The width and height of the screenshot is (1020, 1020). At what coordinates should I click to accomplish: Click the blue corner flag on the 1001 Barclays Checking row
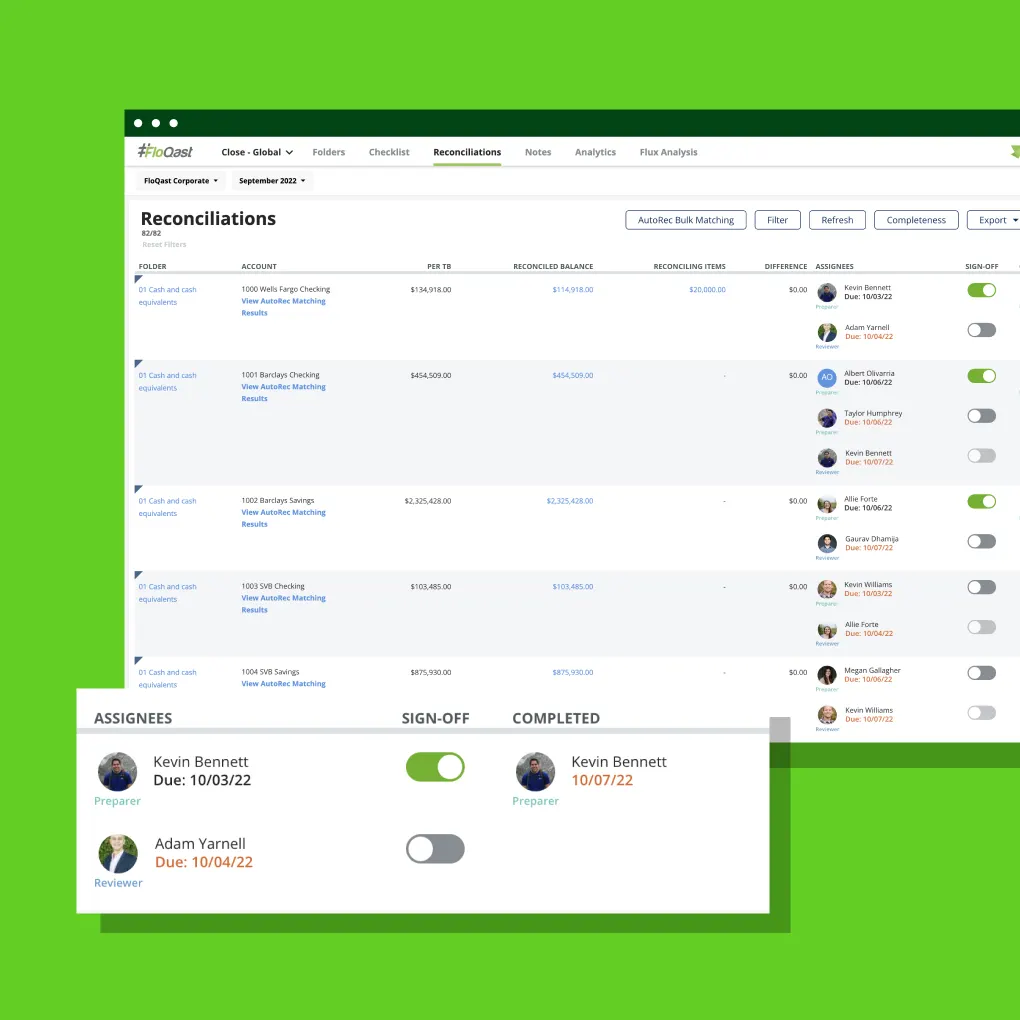[138, 364]
